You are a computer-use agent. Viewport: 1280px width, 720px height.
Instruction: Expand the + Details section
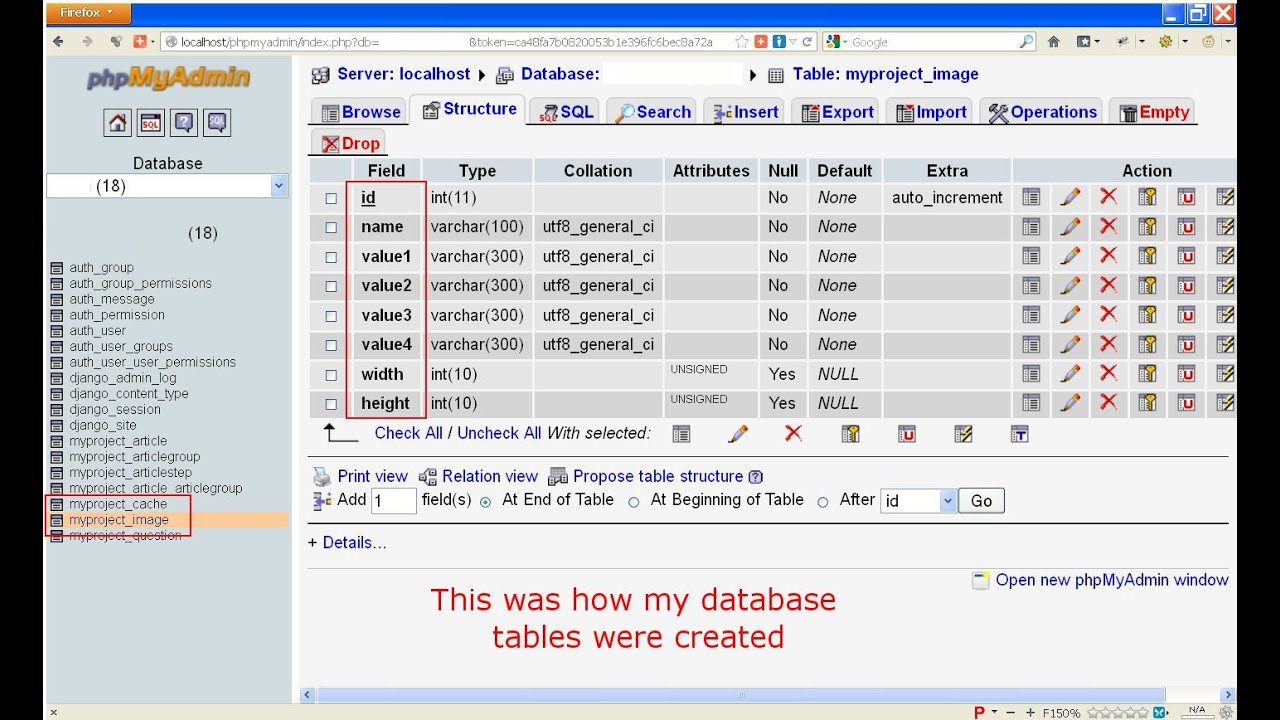pyautogui.click(x=347, y=543)
